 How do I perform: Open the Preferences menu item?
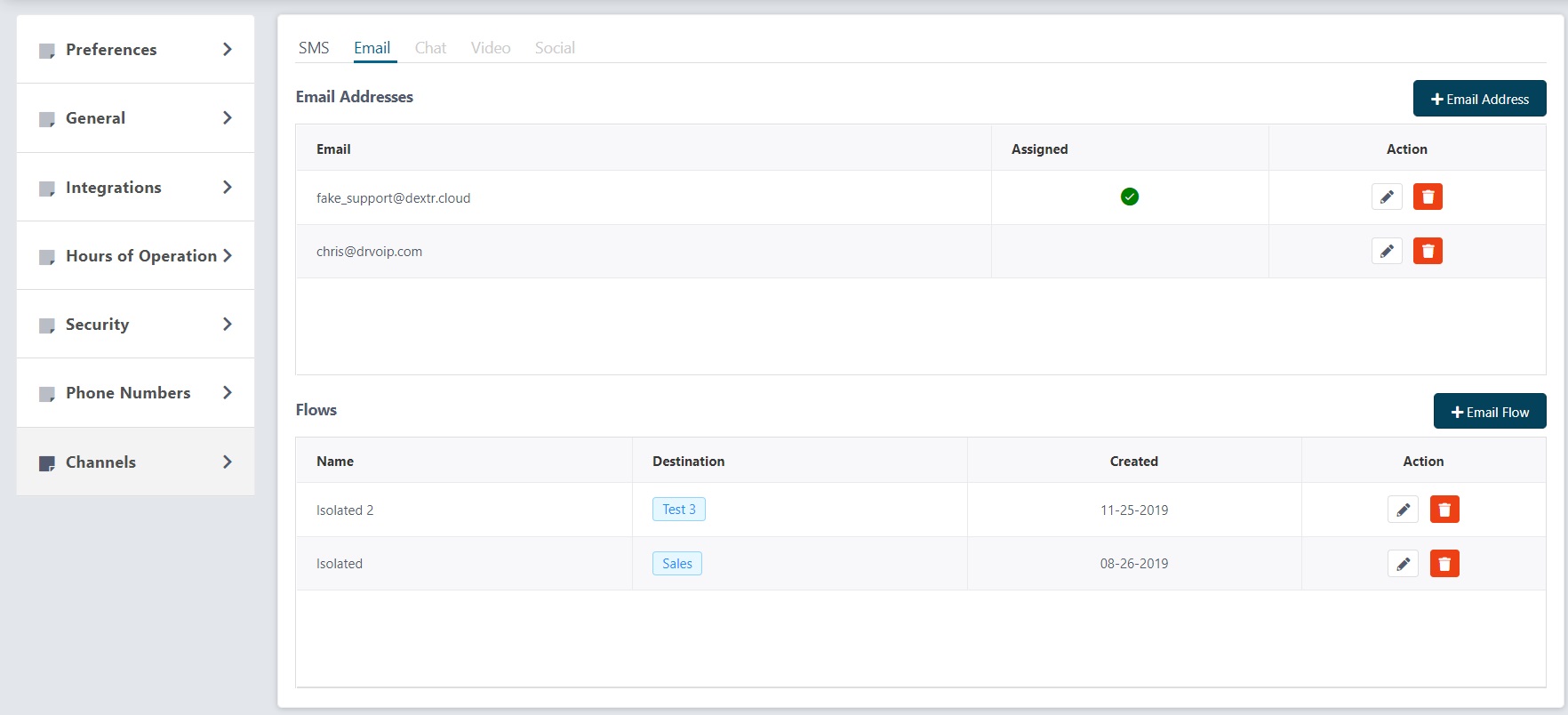click(135, 49)
